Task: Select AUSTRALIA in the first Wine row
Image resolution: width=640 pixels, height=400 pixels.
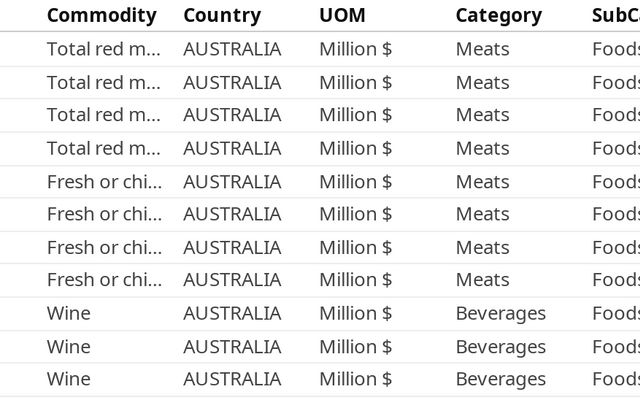Action: (232, 313)
